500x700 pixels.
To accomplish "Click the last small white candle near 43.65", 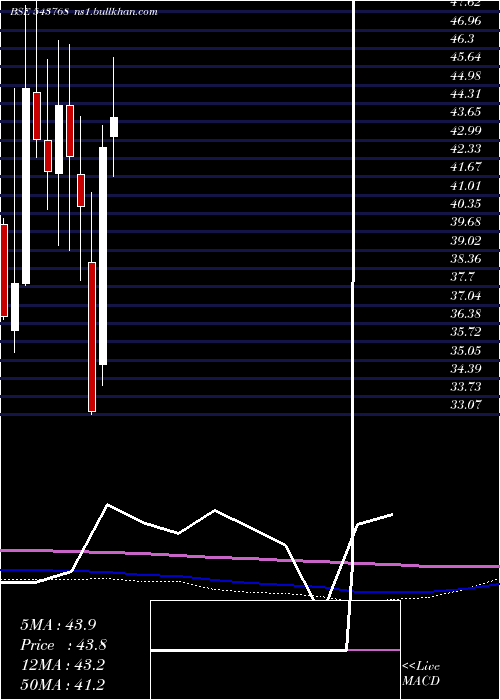I will [114, 127].
